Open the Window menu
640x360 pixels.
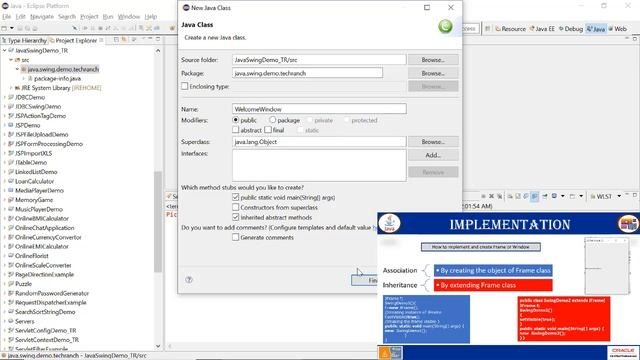[129, 17]
